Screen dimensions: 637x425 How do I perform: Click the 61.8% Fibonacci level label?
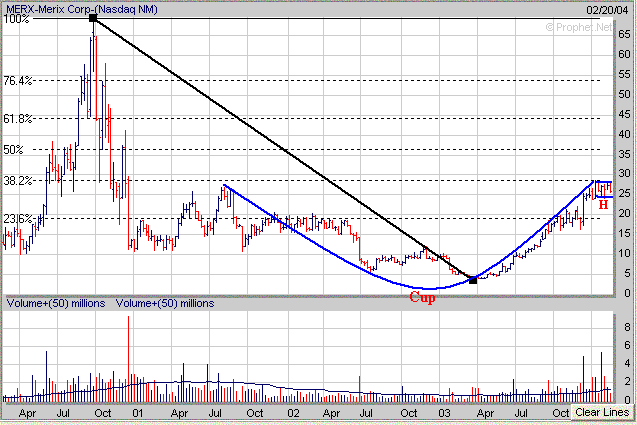pyautogui.click(x=17, y=119)
